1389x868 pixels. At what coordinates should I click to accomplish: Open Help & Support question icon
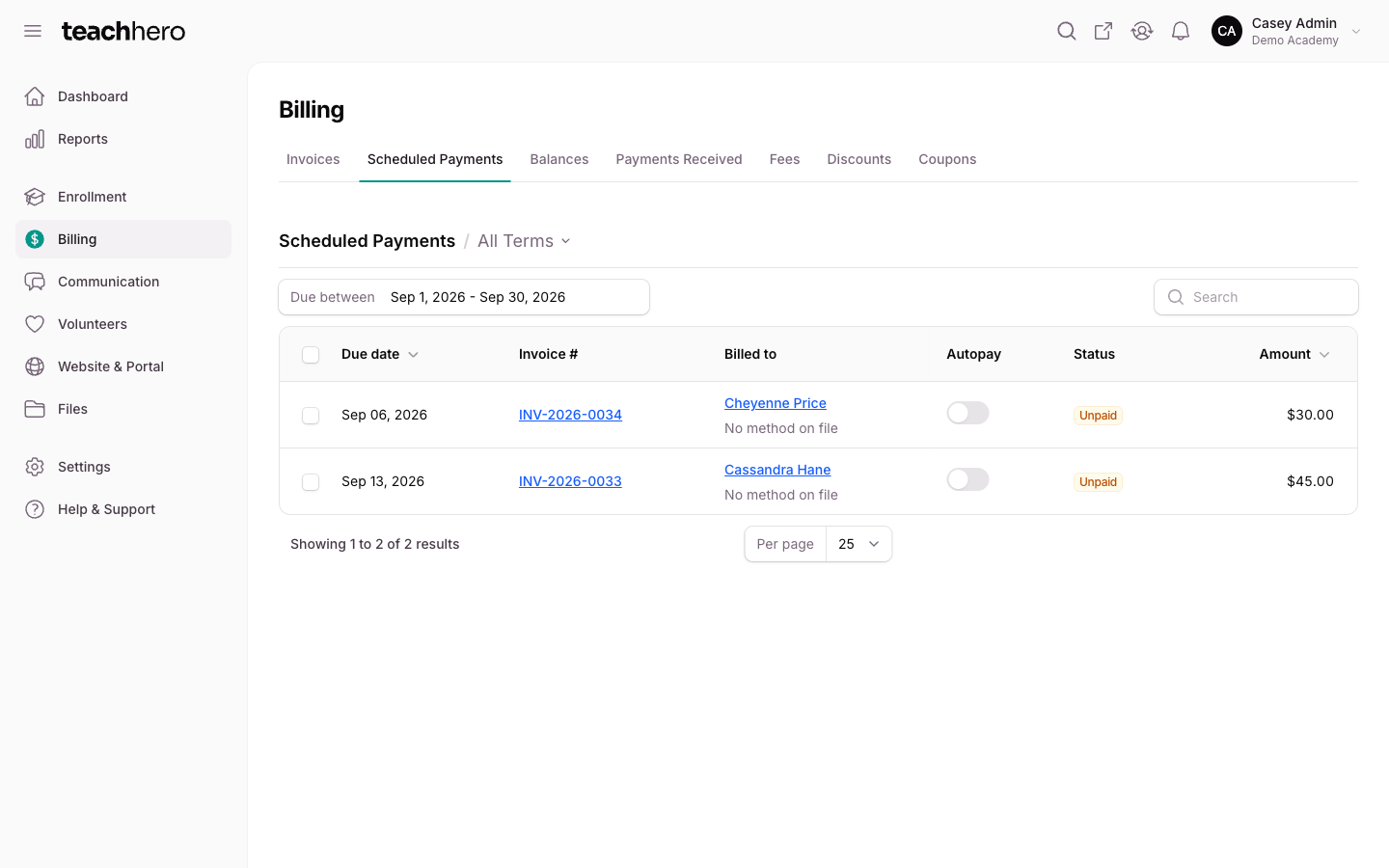(x=35, y=509)
